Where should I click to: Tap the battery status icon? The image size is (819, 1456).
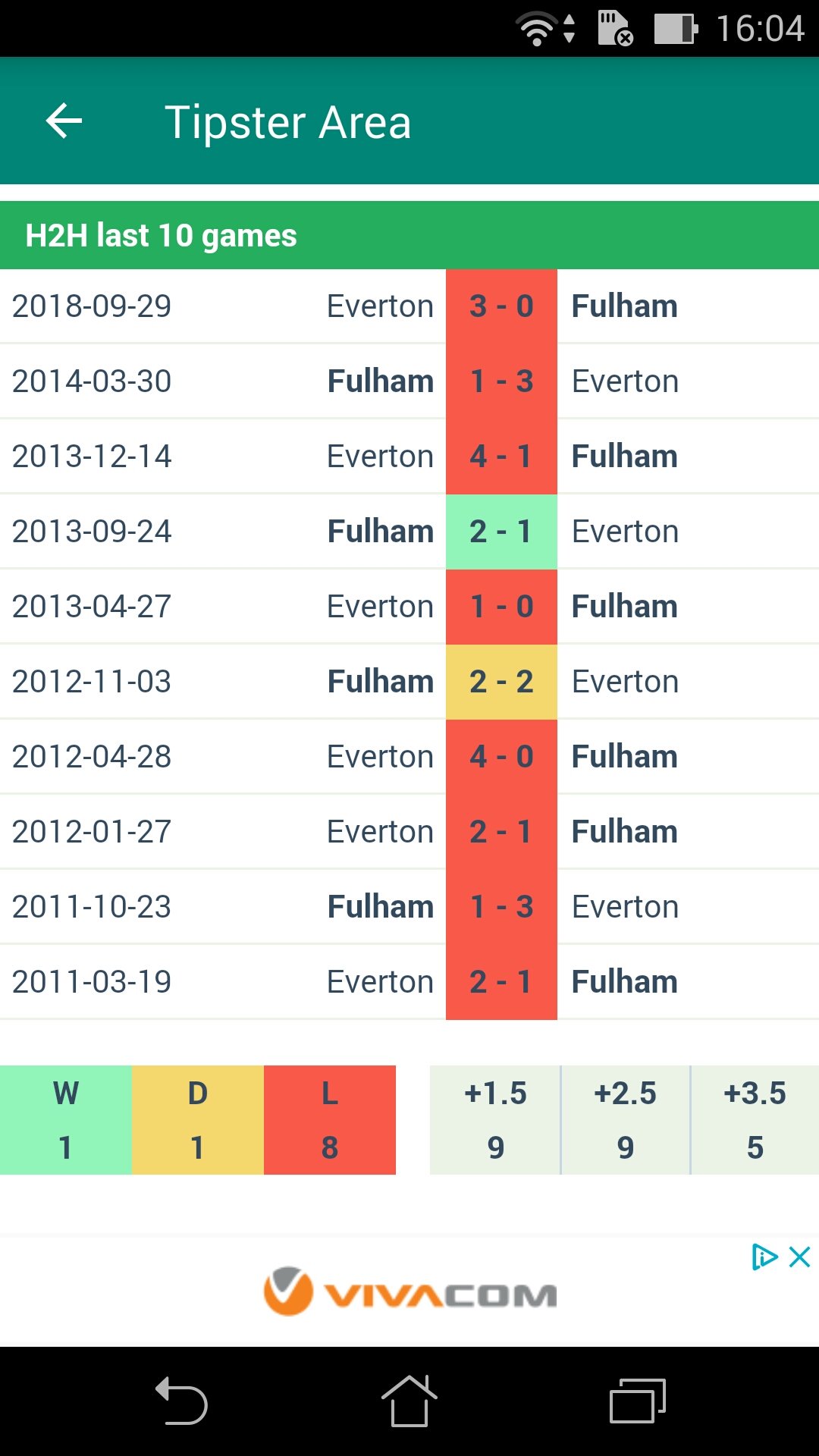(676, 29)
